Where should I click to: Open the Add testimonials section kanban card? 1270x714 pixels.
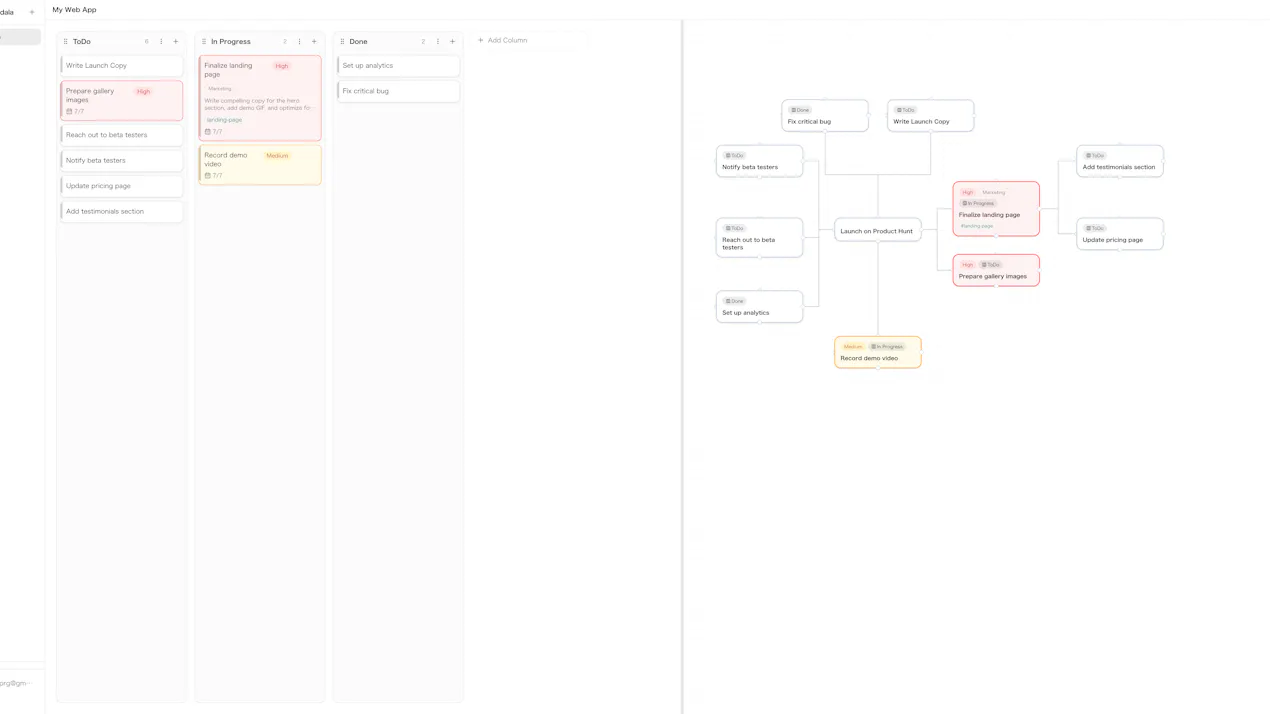tap(121, 211)
